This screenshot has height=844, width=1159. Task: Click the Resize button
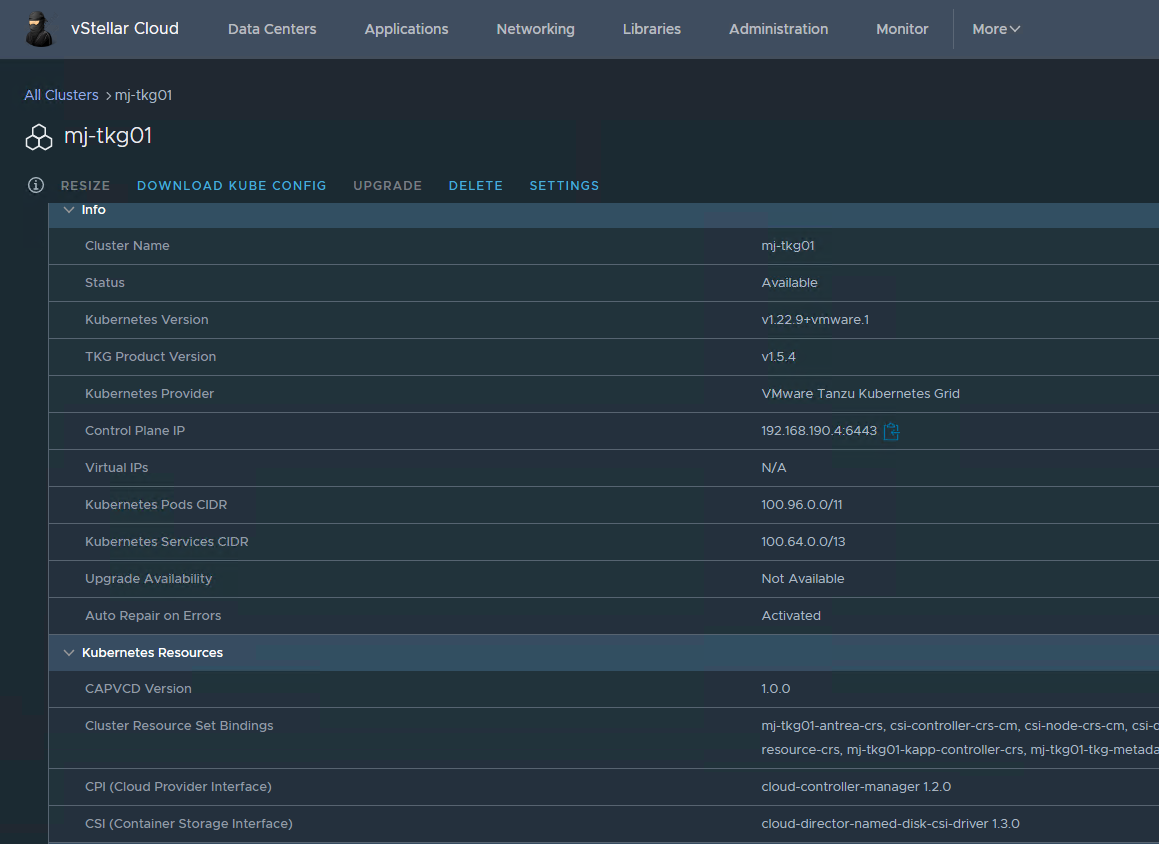click(x=85, y=186)
